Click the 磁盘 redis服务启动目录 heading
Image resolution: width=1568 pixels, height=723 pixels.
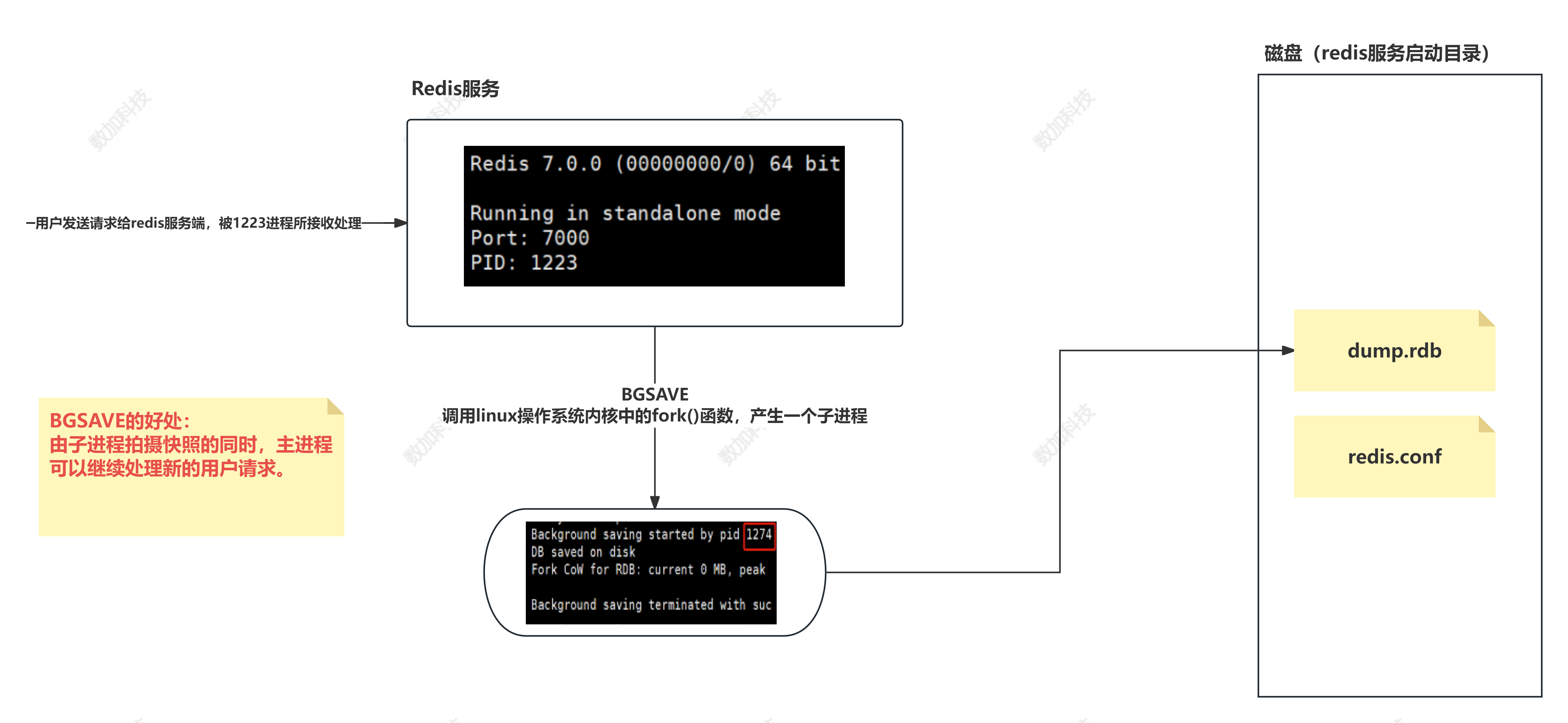[x=1377, y=54]
